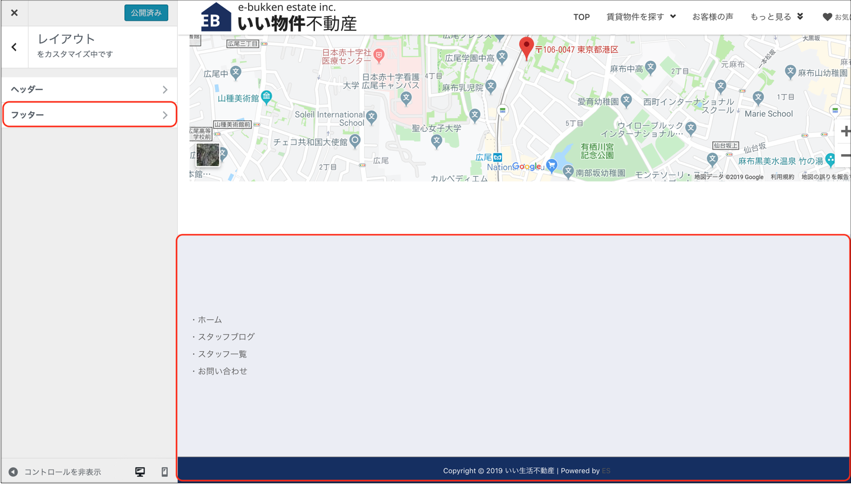Viewport: 851px width, 484px height.
Task: Switch to mobile preview mode
Action: (x=165, y=472)
